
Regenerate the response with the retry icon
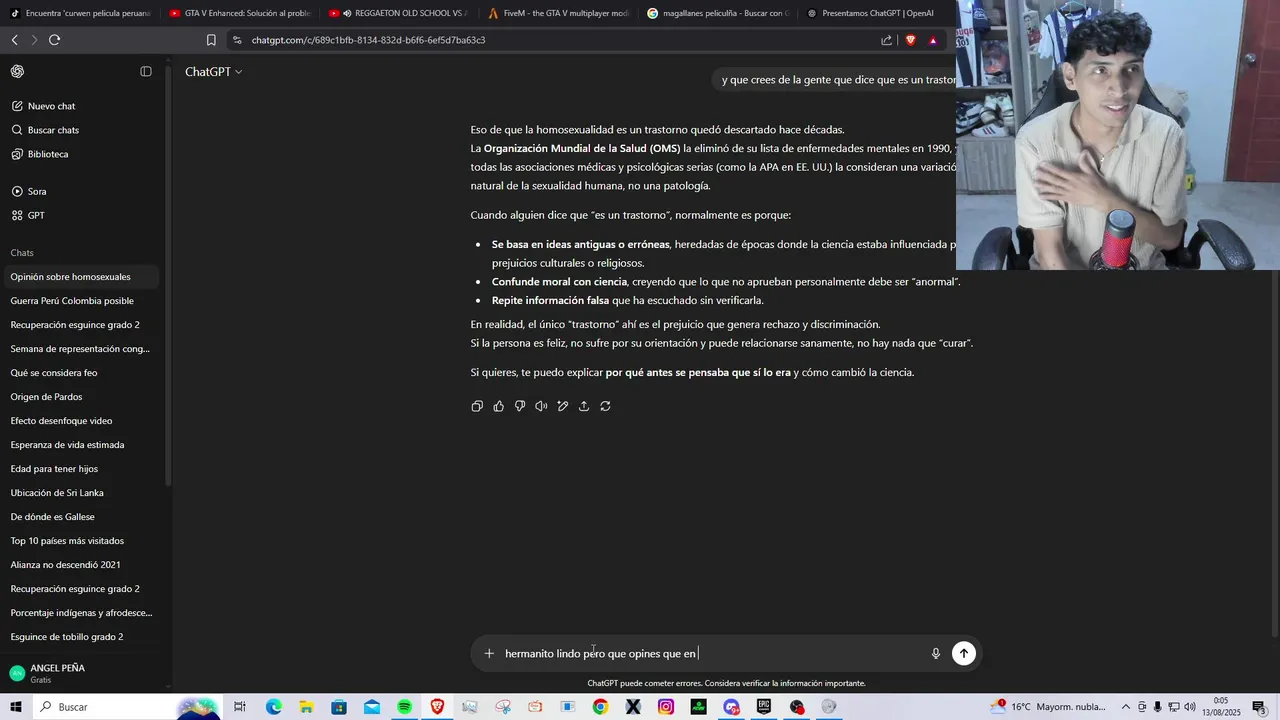tap(605, 406)
